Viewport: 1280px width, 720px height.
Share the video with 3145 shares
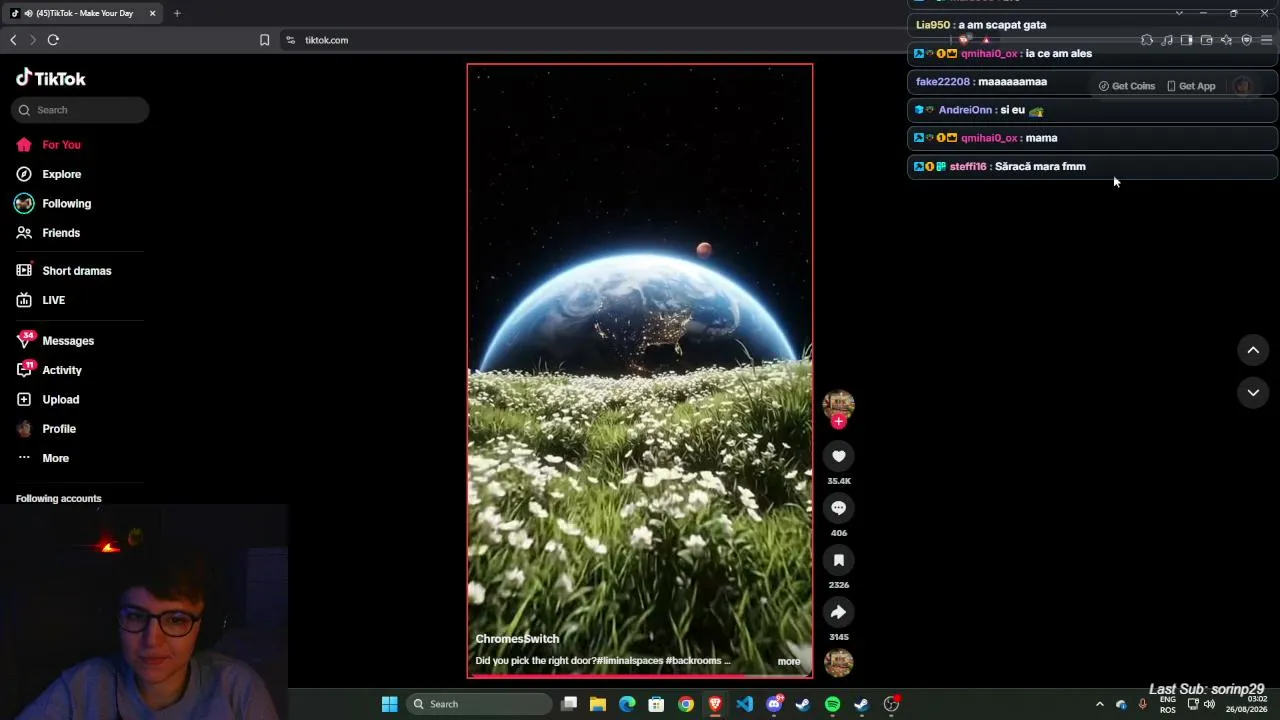[838, 612]
